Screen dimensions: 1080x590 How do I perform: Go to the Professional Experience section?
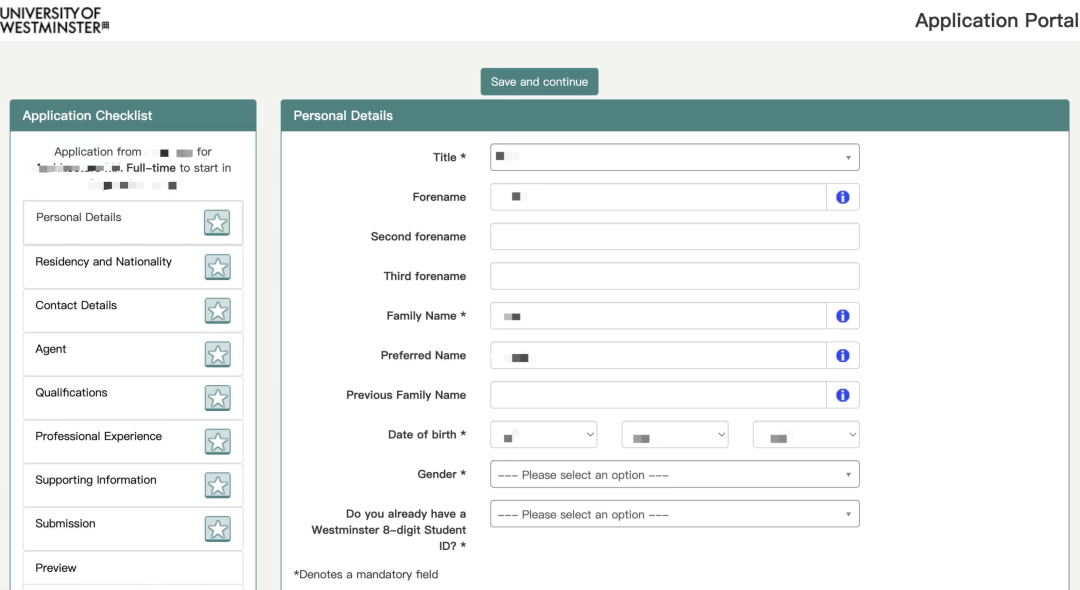click(x=98, y=437)
